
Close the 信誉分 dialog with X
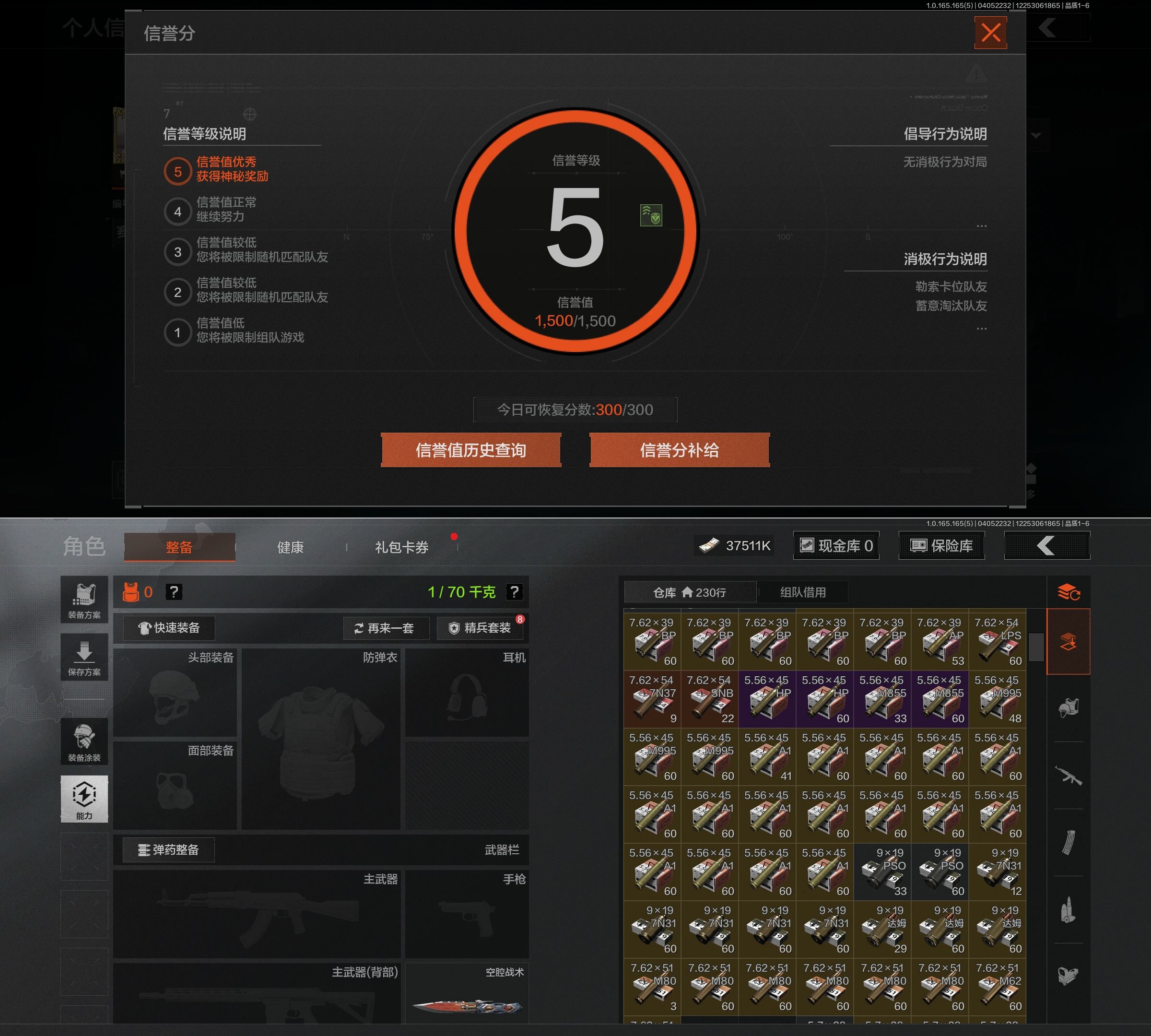click(x=990, y=33)
